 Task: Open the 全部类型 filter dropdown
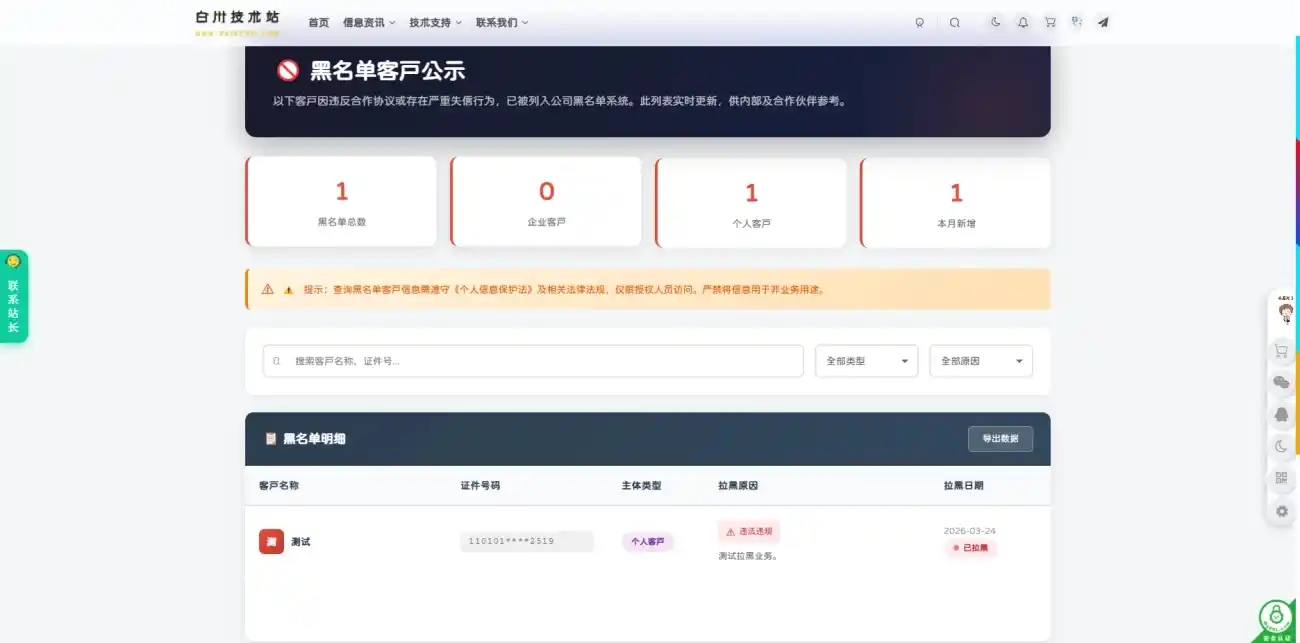(866, 361)
